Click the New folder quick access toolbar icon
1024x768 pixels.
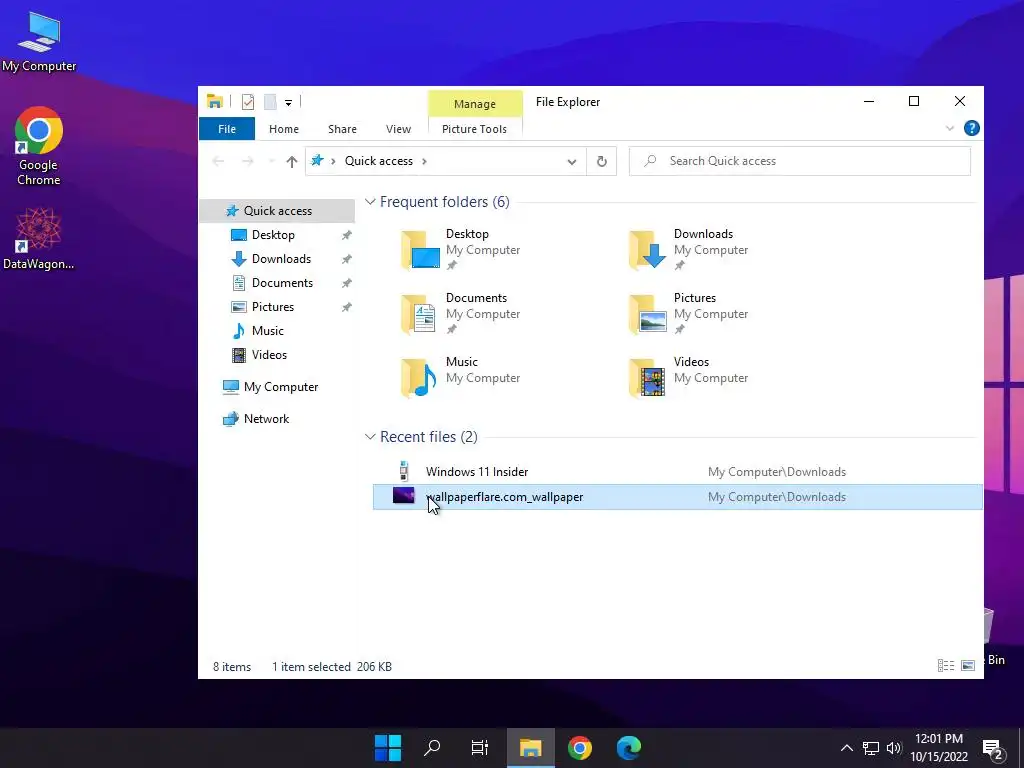(270, 102)
